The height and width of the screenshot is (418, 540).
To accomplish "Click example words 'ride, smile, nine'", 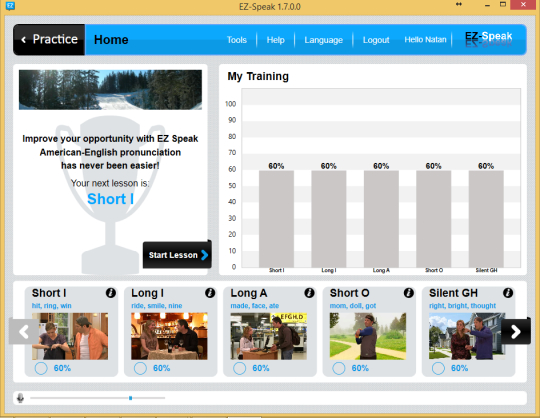I will click(x=157, y=305).
